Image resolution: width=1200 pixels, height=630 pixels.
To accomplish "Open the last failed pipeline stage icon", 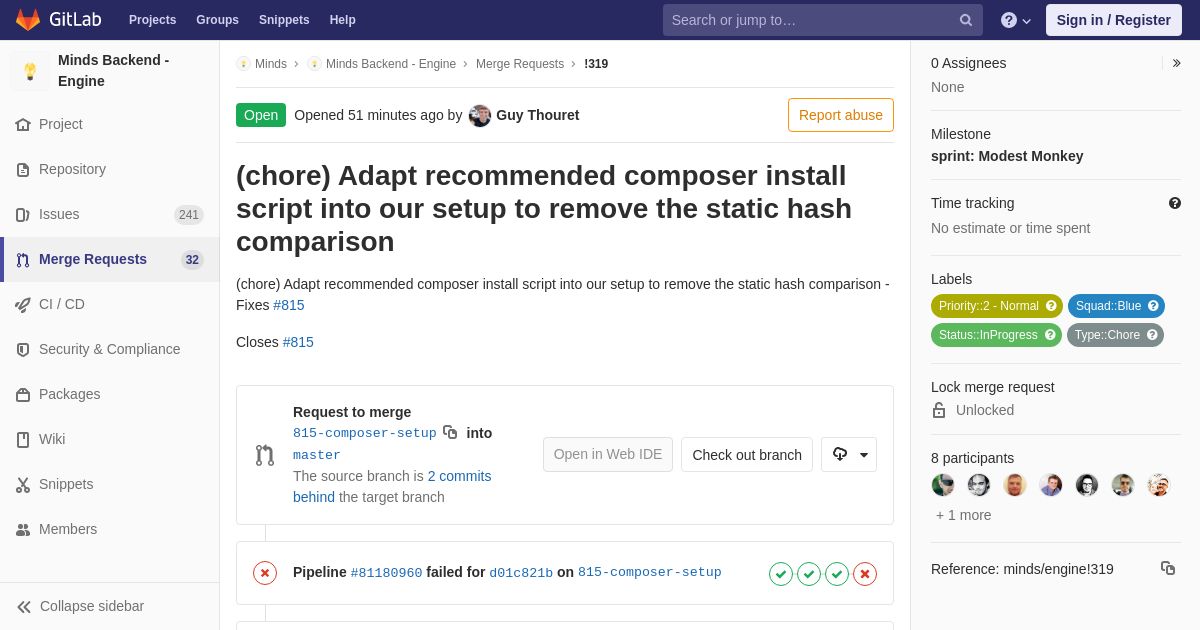I will coord(865,574).
